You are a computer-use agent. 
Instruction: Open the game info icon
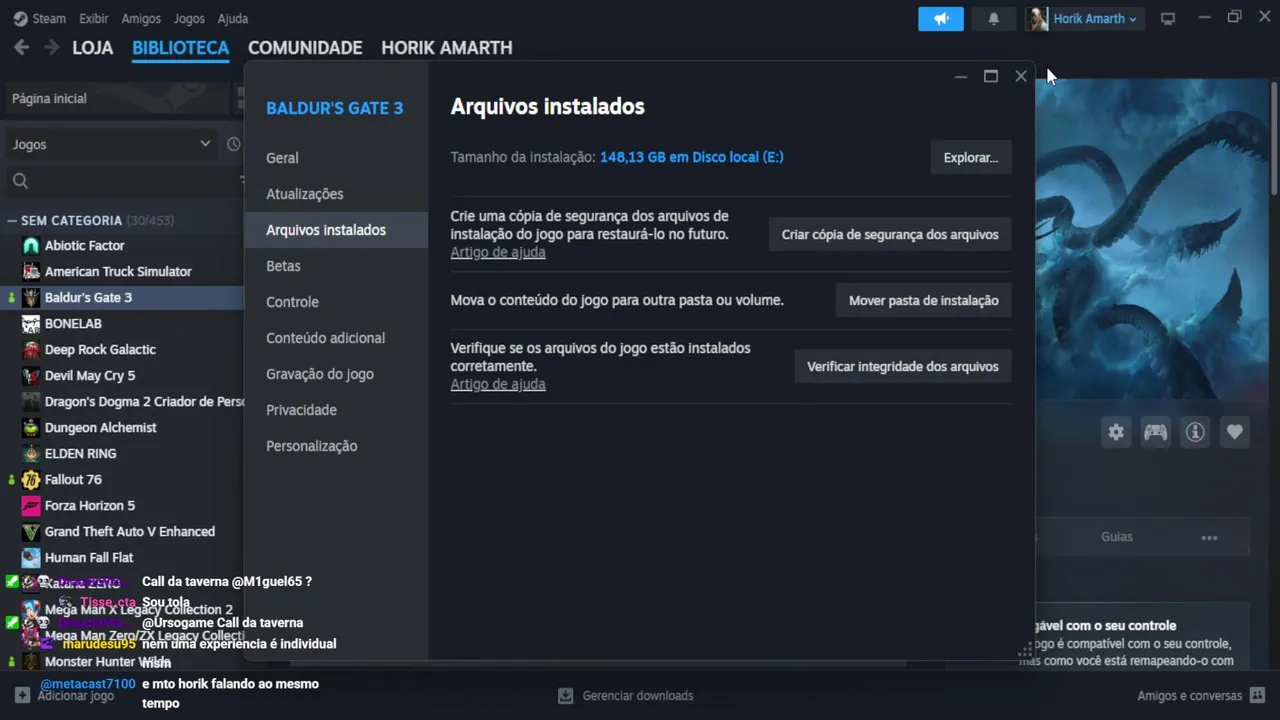click(1195, 432)
